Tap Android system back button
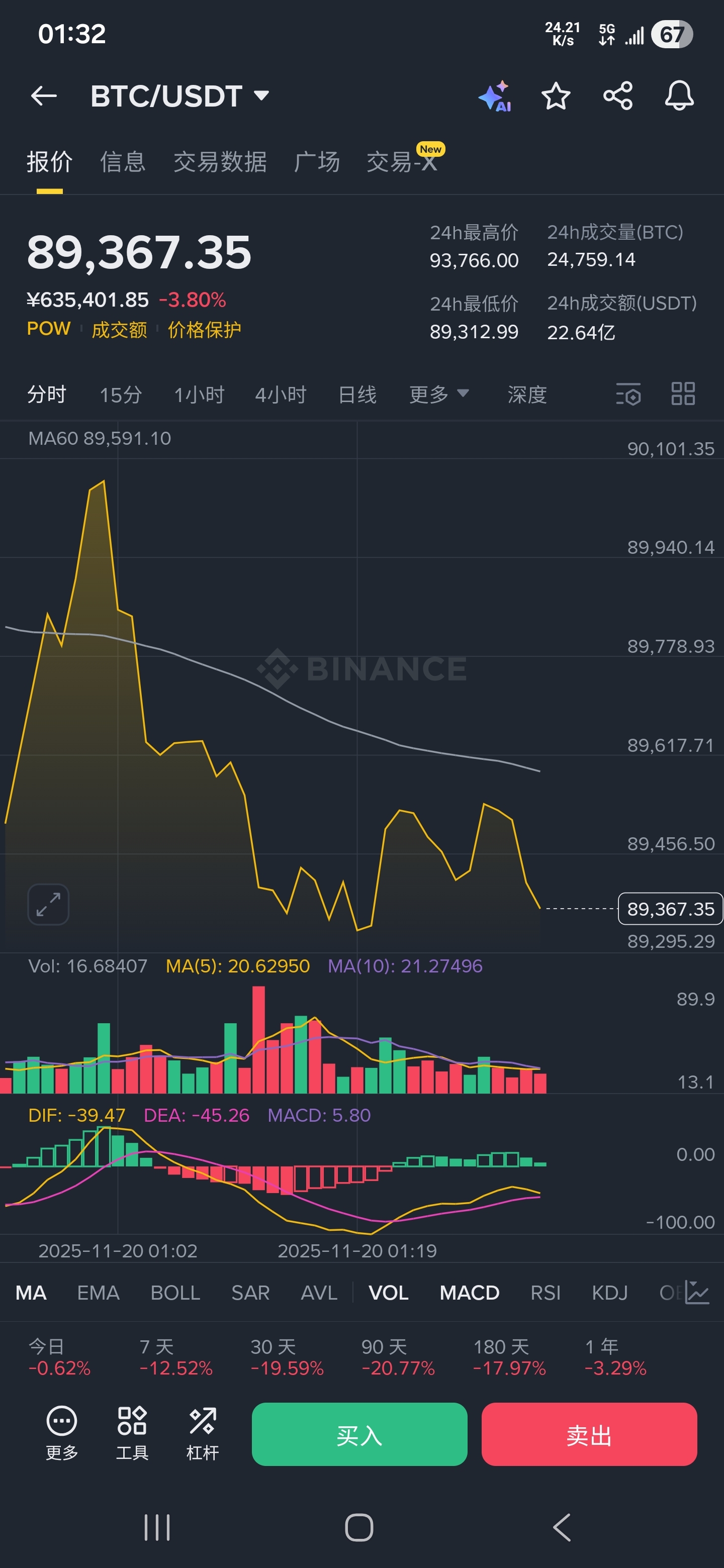Screen dimensions: 724x1568 click(562, 1527)
